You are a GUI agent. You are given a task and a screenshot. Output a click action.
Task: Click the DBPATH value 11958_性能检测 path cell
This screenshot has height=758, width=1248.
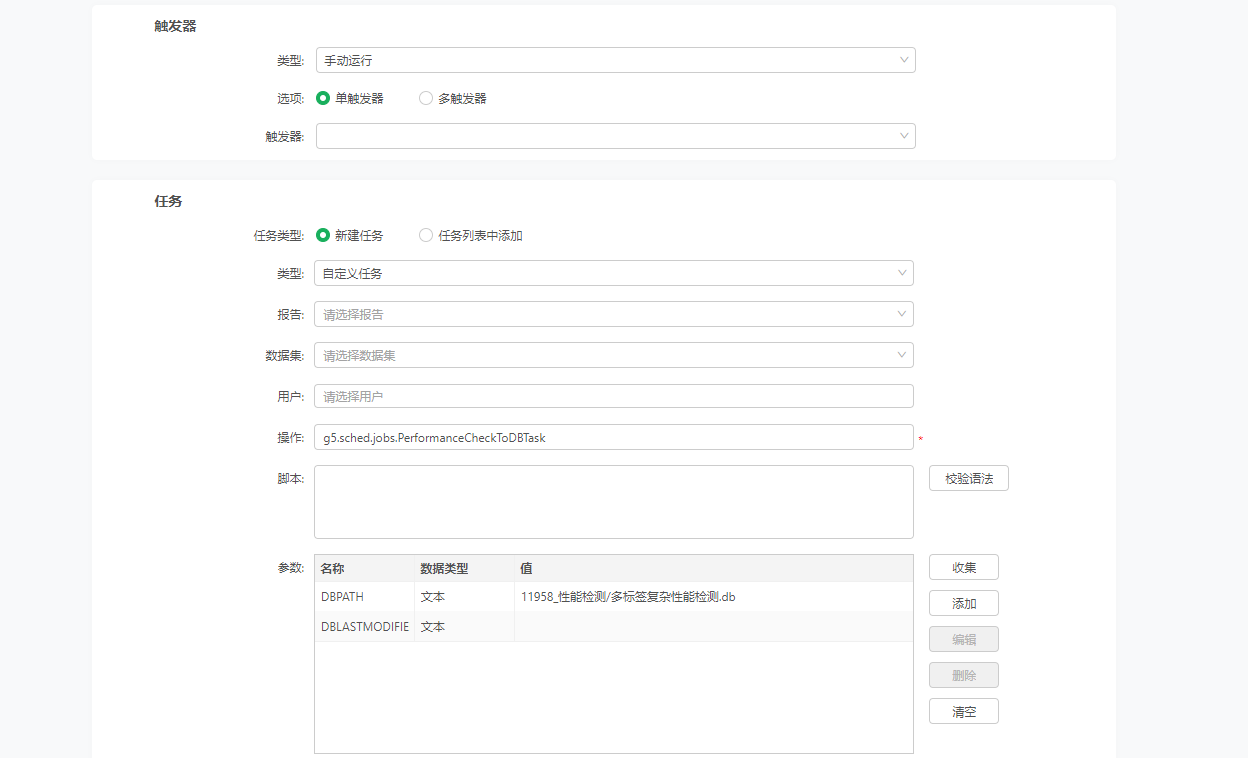tap(714, 597)
